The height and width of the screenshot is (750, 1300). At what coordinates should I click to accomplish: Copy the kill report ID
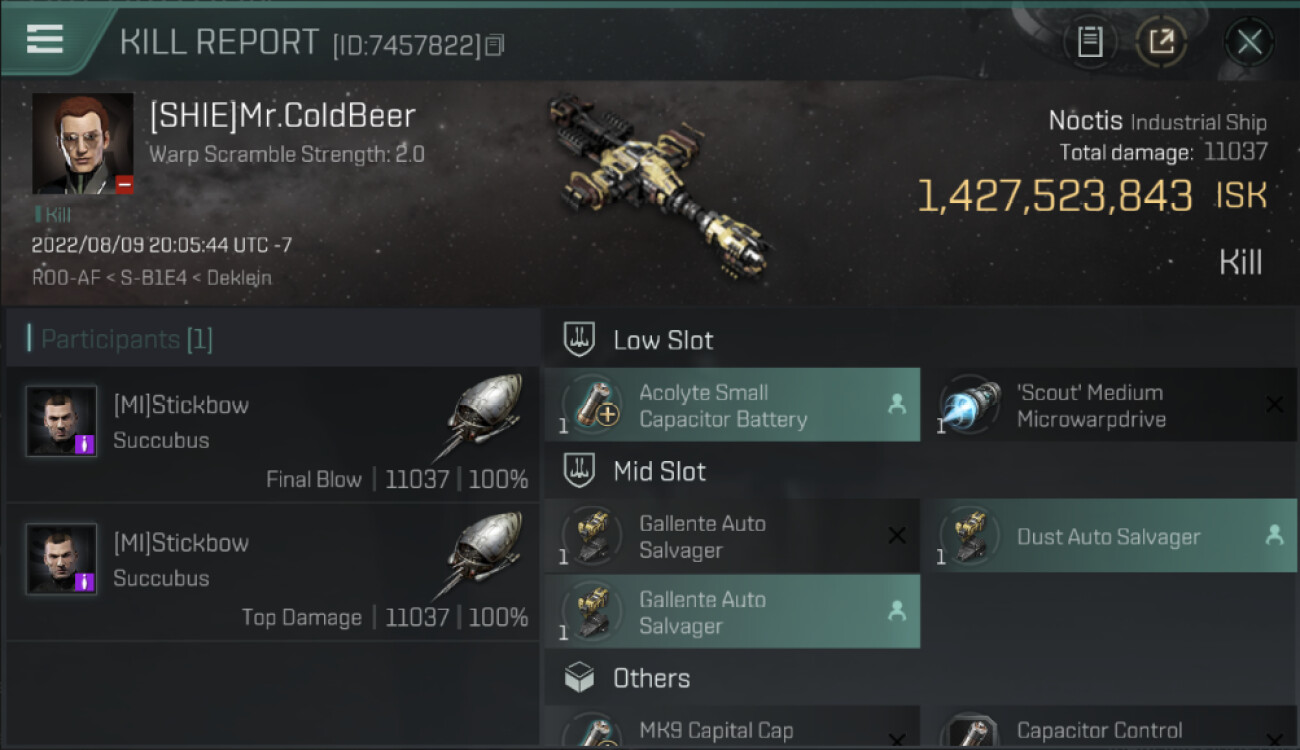(495, 45)
